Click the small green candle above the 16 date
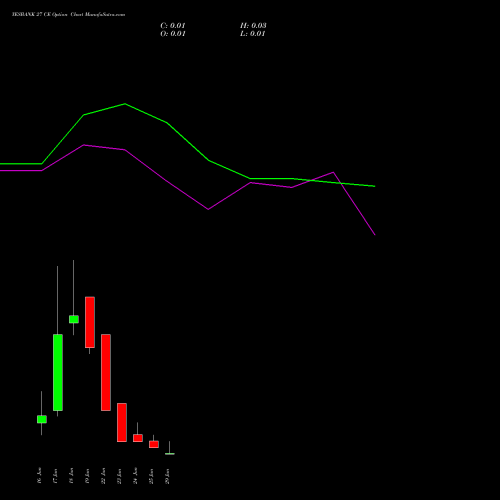Screen dimensions: 500x500 (42, 419)
